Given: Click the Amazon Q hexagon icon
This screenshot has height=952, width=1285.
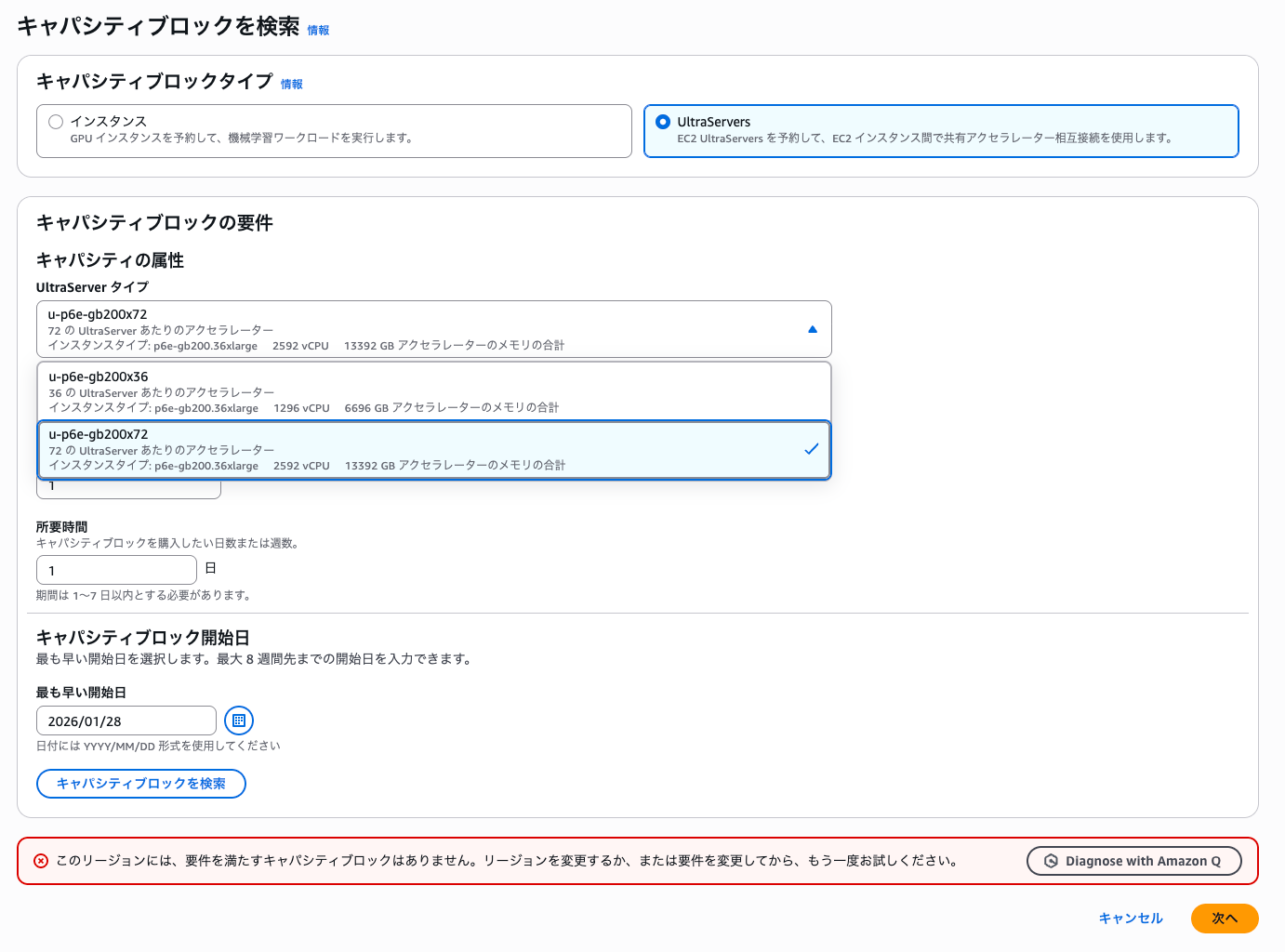Looking at the screenshot, I should [1051, 861].
